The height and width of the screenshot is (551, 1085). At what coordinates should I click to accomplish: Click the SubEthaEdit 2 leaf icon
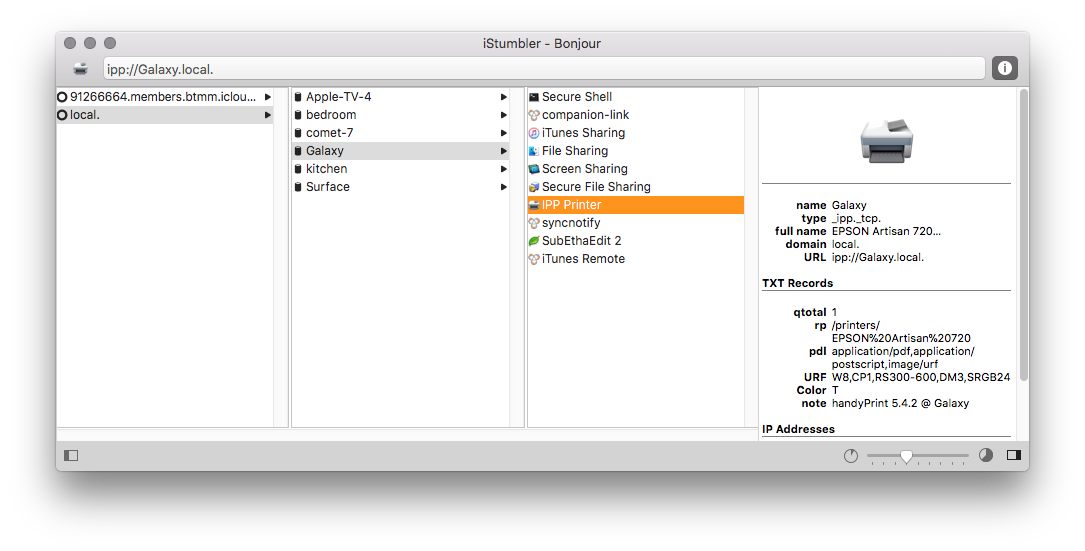coord(534,241)
